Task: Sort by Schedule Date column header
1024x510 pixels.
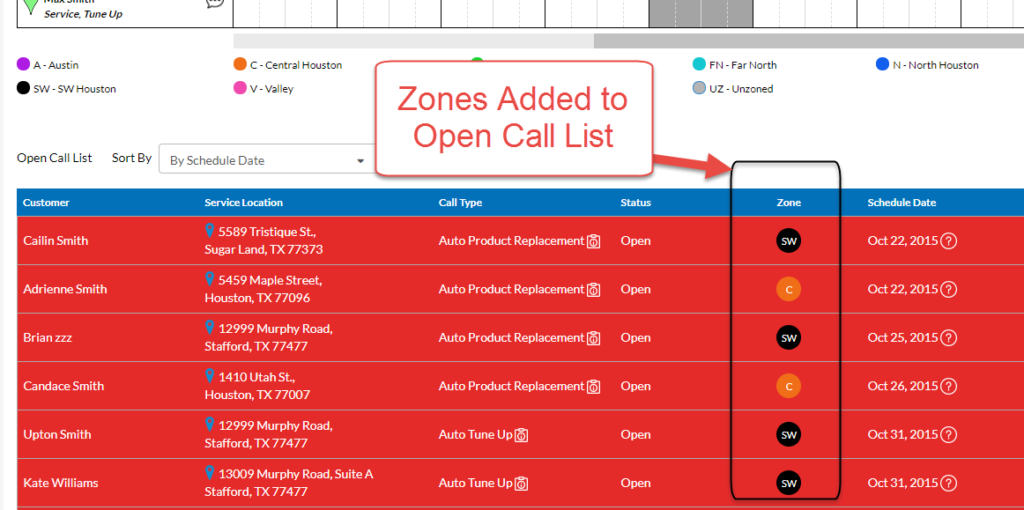Action: click(901, 202)
